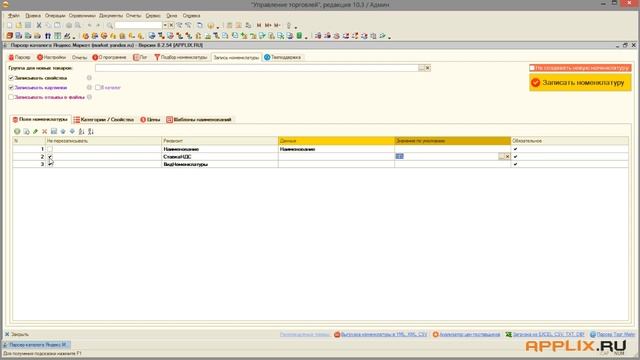Image resolution: width=640 pixels, height=360 pixels.
Task: Open Выгрузка номенклатуры в YML, XML, CSV link
Action: tap(380, 334)
